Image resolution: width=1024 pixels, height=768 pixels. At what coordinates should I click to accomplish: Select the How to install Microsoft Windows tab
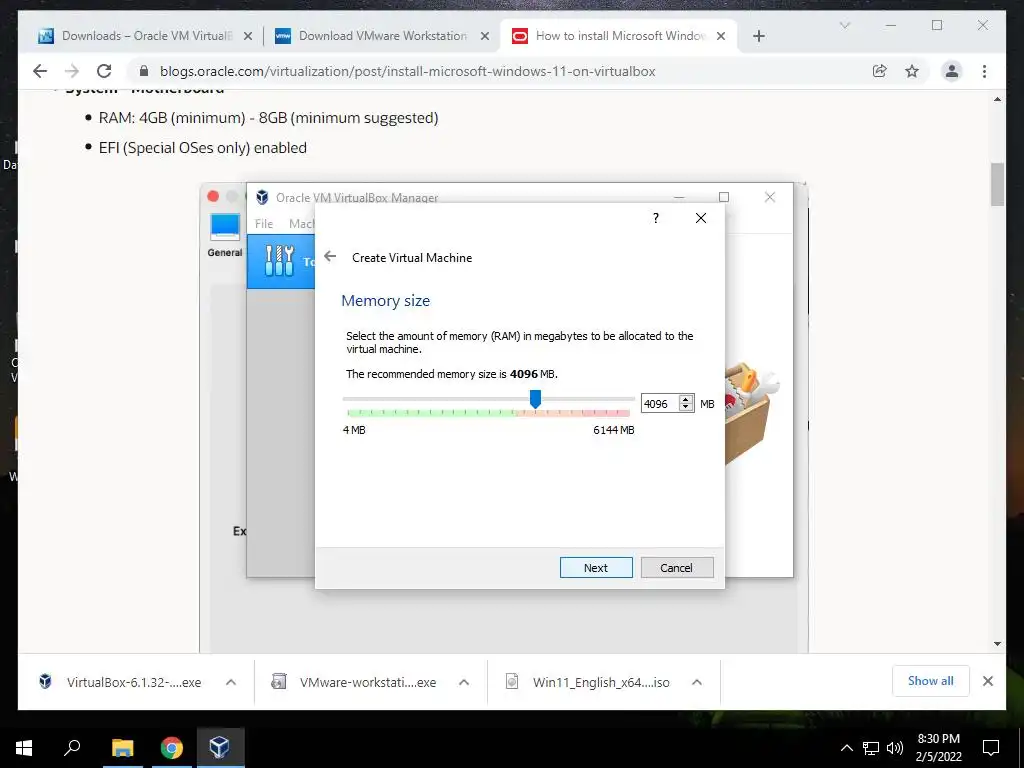click(618, 36)
